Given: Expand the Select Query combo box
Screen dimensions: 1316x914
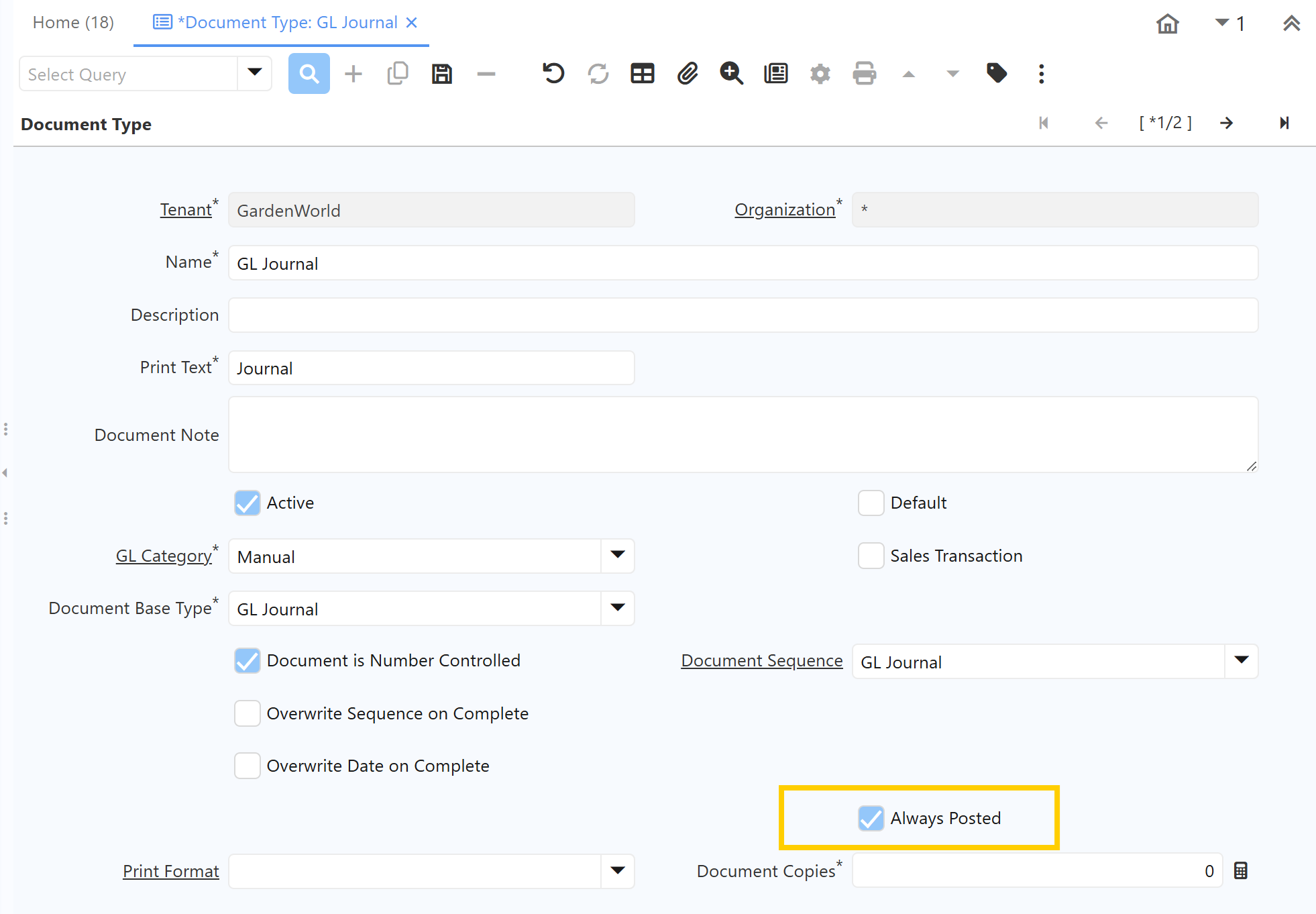Looking at the screenshot, I should click(x=255, y=73).
